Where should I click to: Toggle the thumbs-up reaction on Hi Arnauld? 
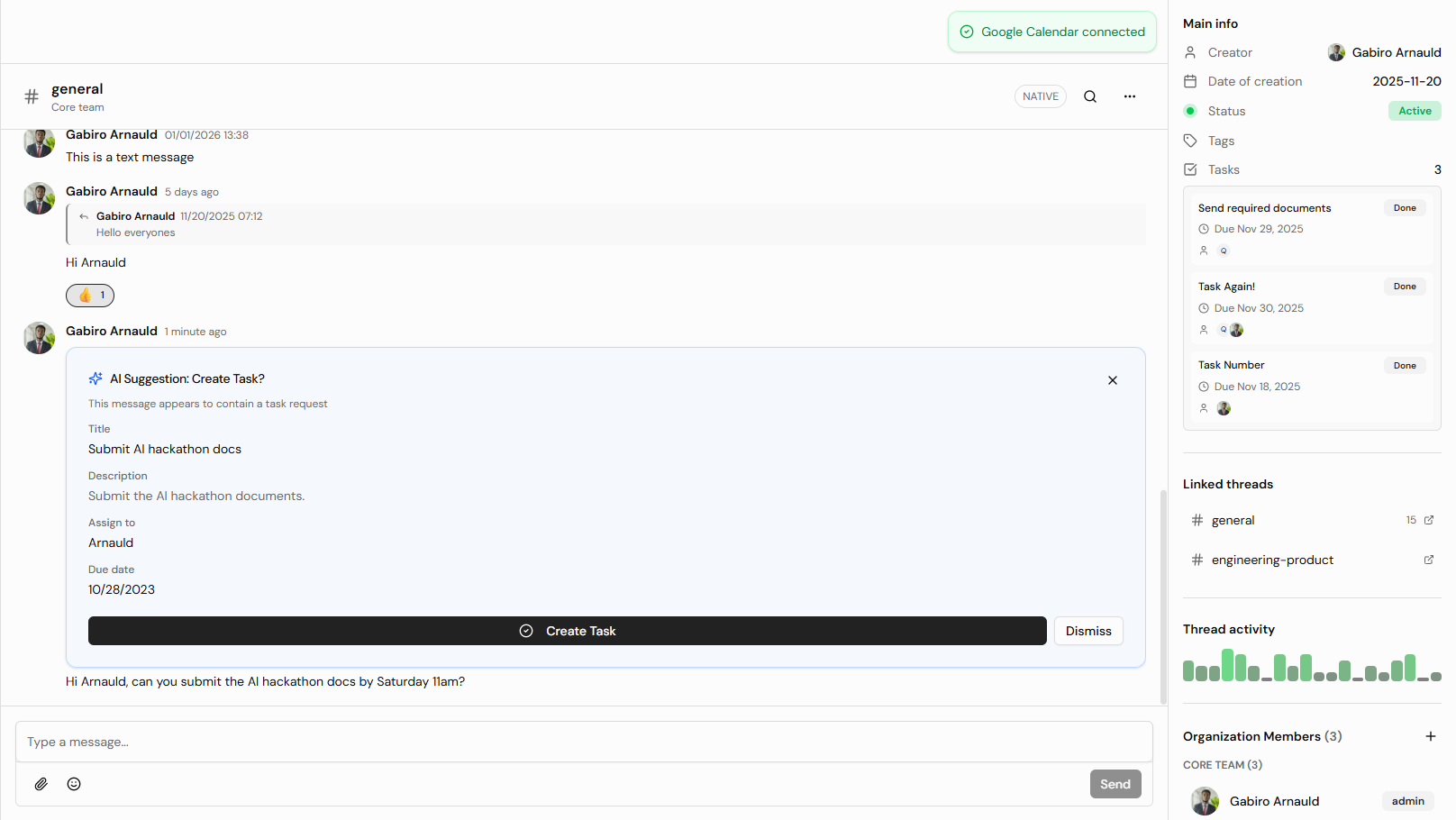tap(89, 295)
